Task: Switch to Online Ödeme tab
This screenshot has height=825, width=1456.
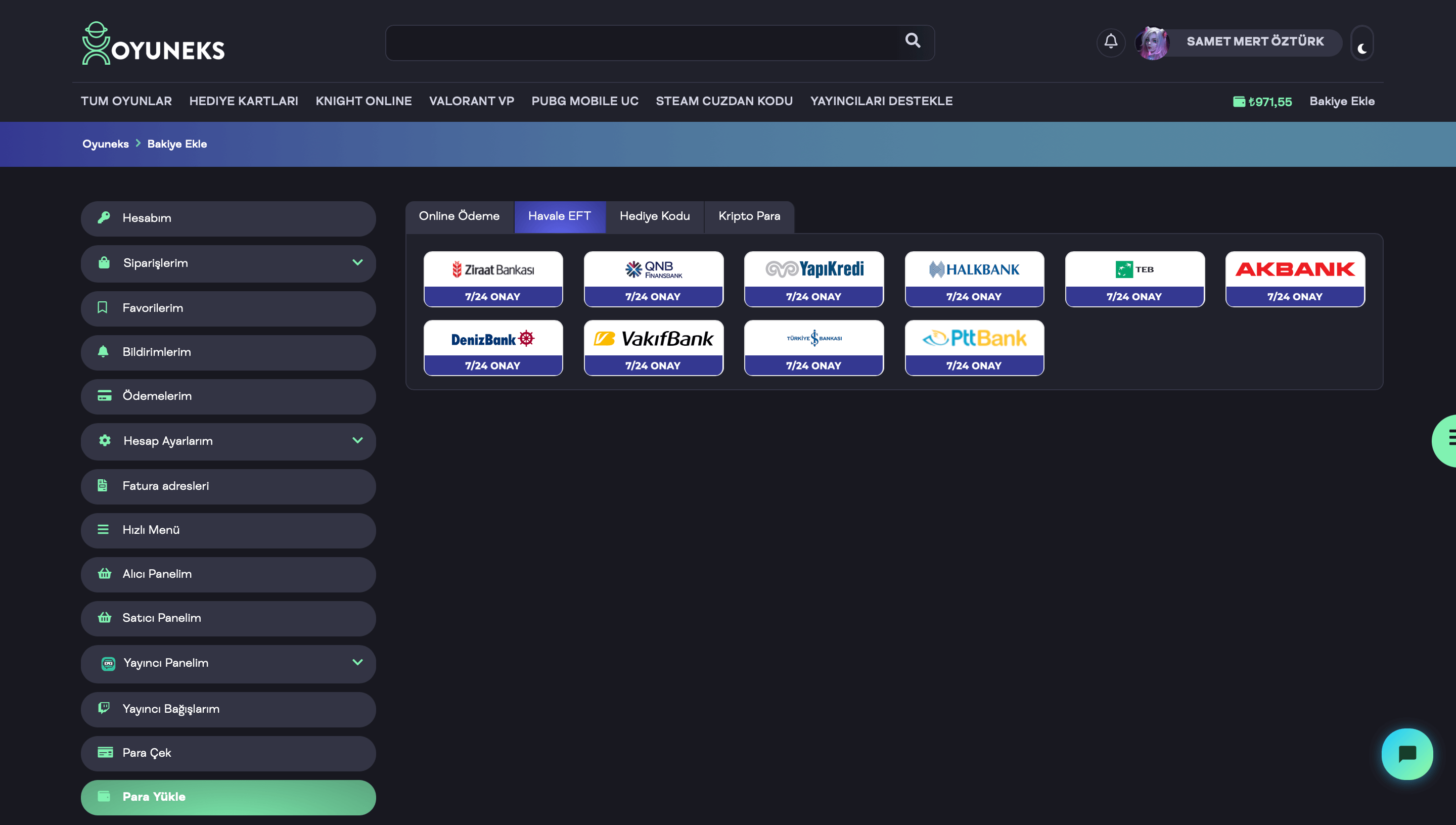Action: (460, 216)
